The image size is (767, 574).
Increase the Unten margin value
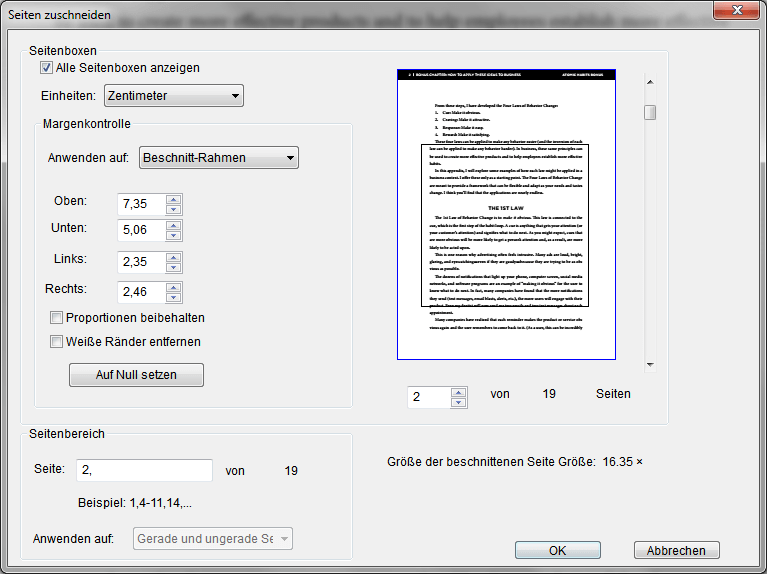[174, 225]
